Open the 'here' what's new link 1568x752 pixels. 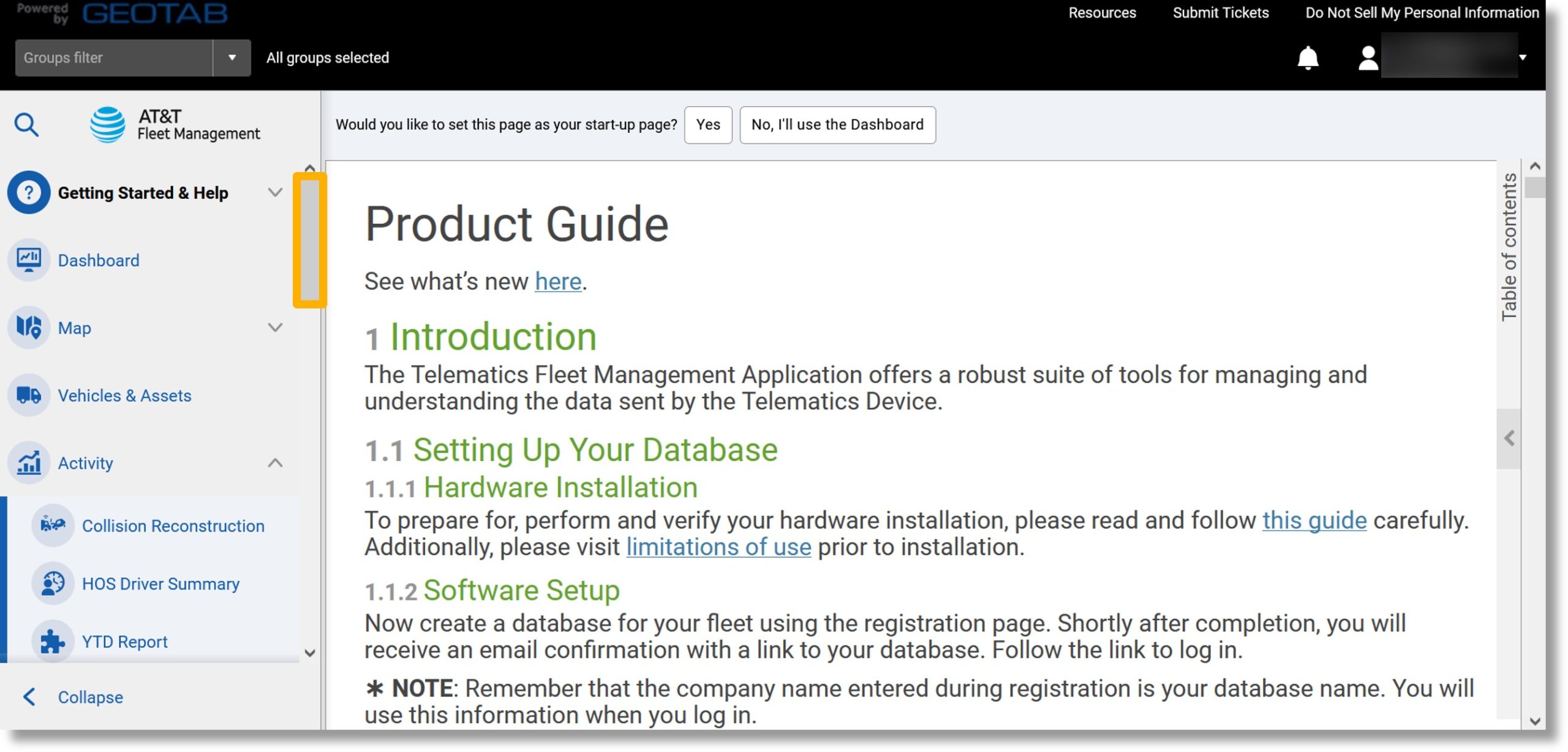(557, 282)
